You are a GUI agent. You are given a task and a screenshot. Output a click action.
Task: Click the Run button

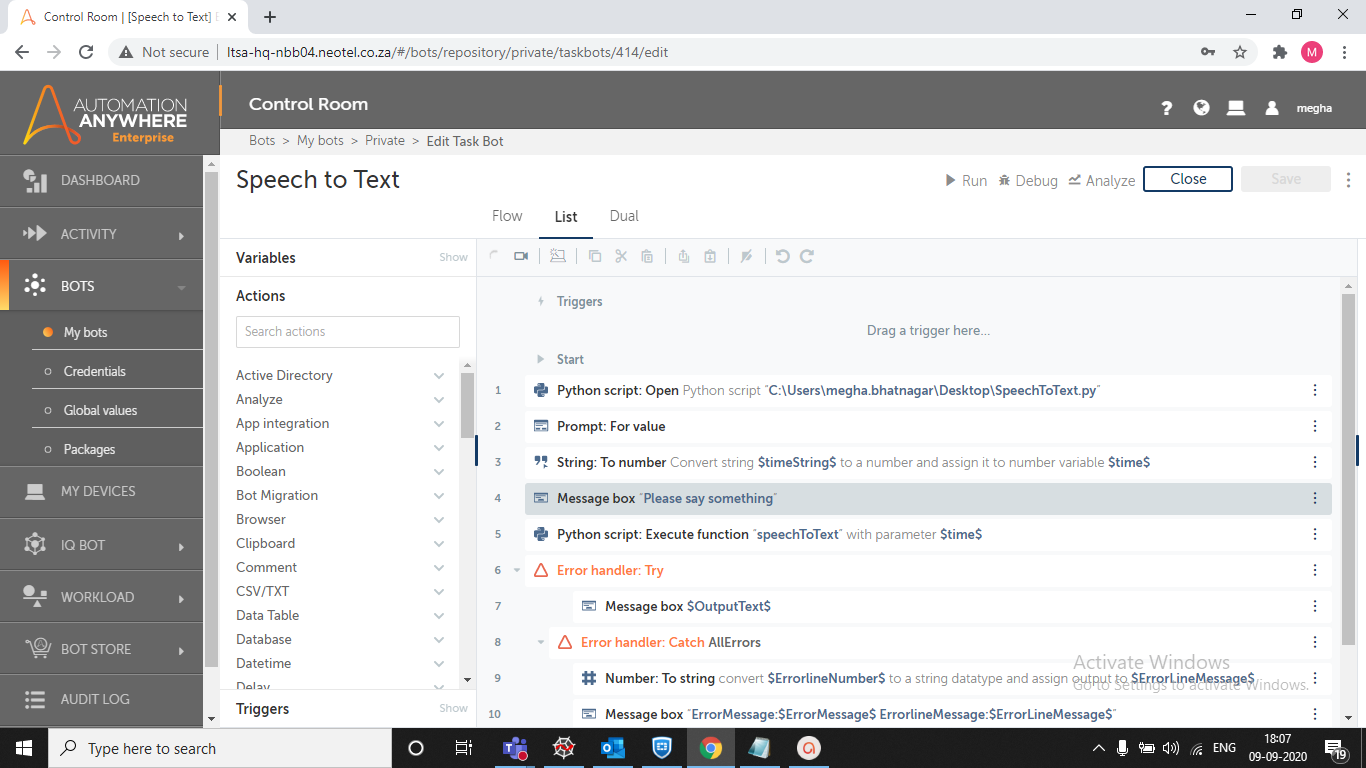click(x=966, y=180)
